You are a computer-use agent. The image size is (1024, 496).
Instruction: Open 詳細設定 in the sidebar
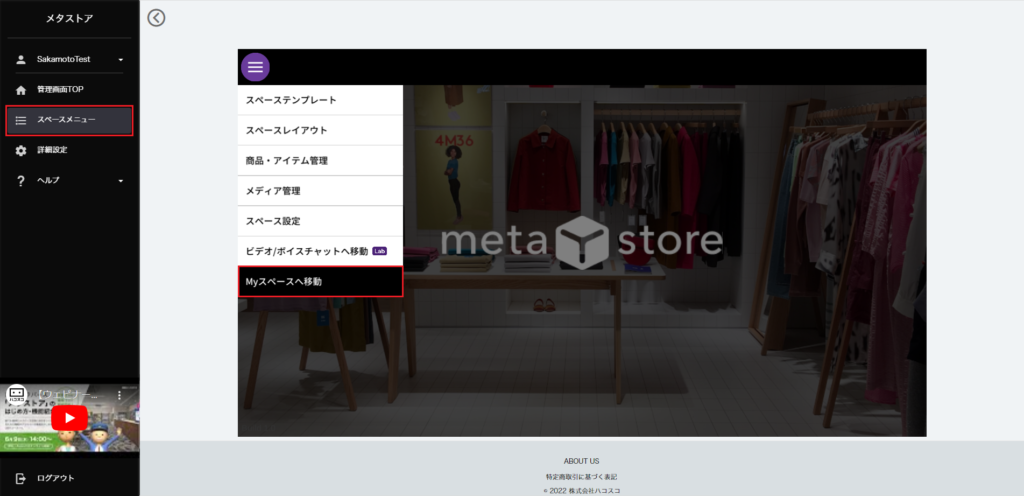point(69,150)
